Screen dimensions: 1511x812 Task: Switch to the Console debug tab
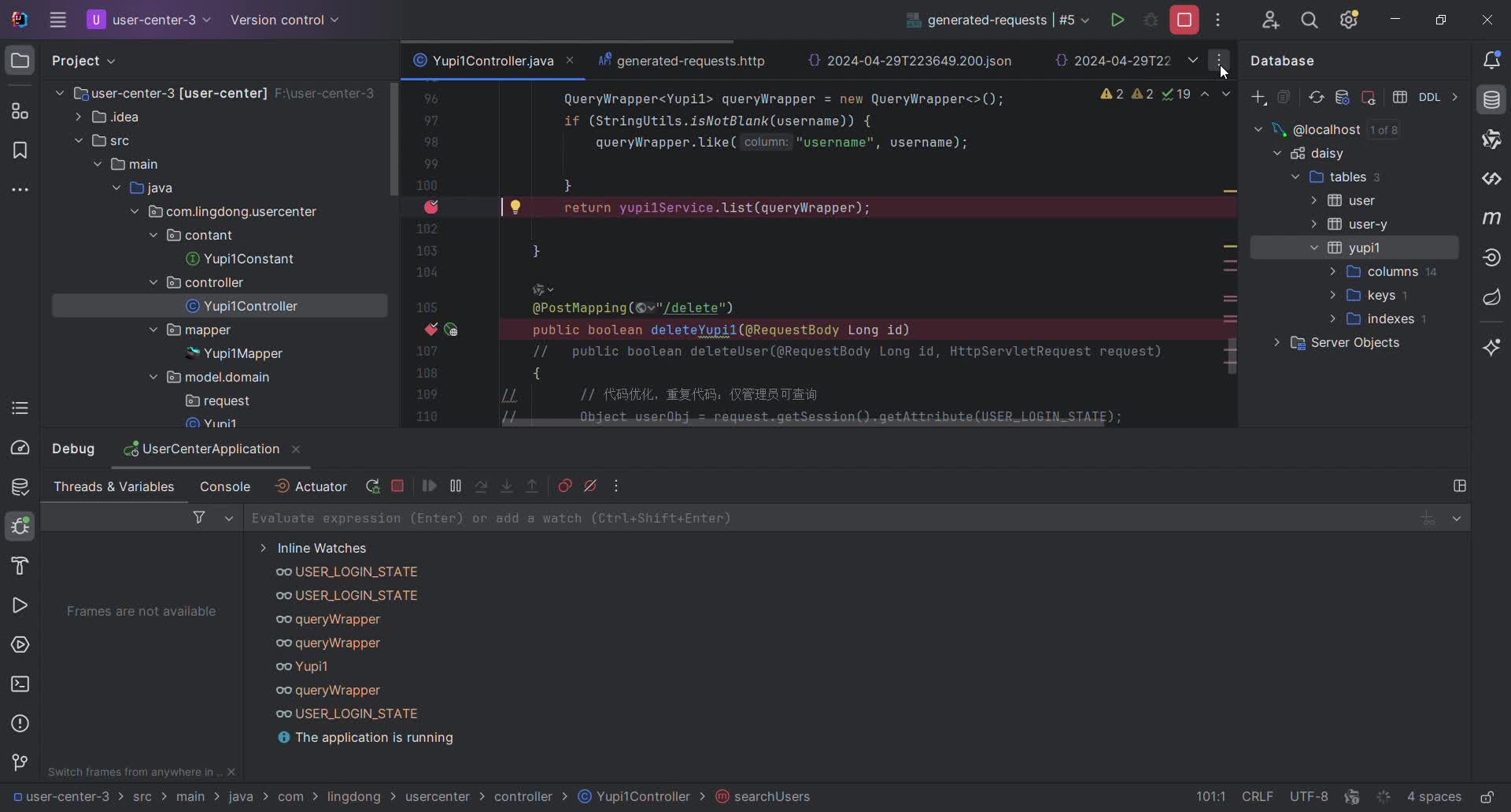click(x=225, y=487)
